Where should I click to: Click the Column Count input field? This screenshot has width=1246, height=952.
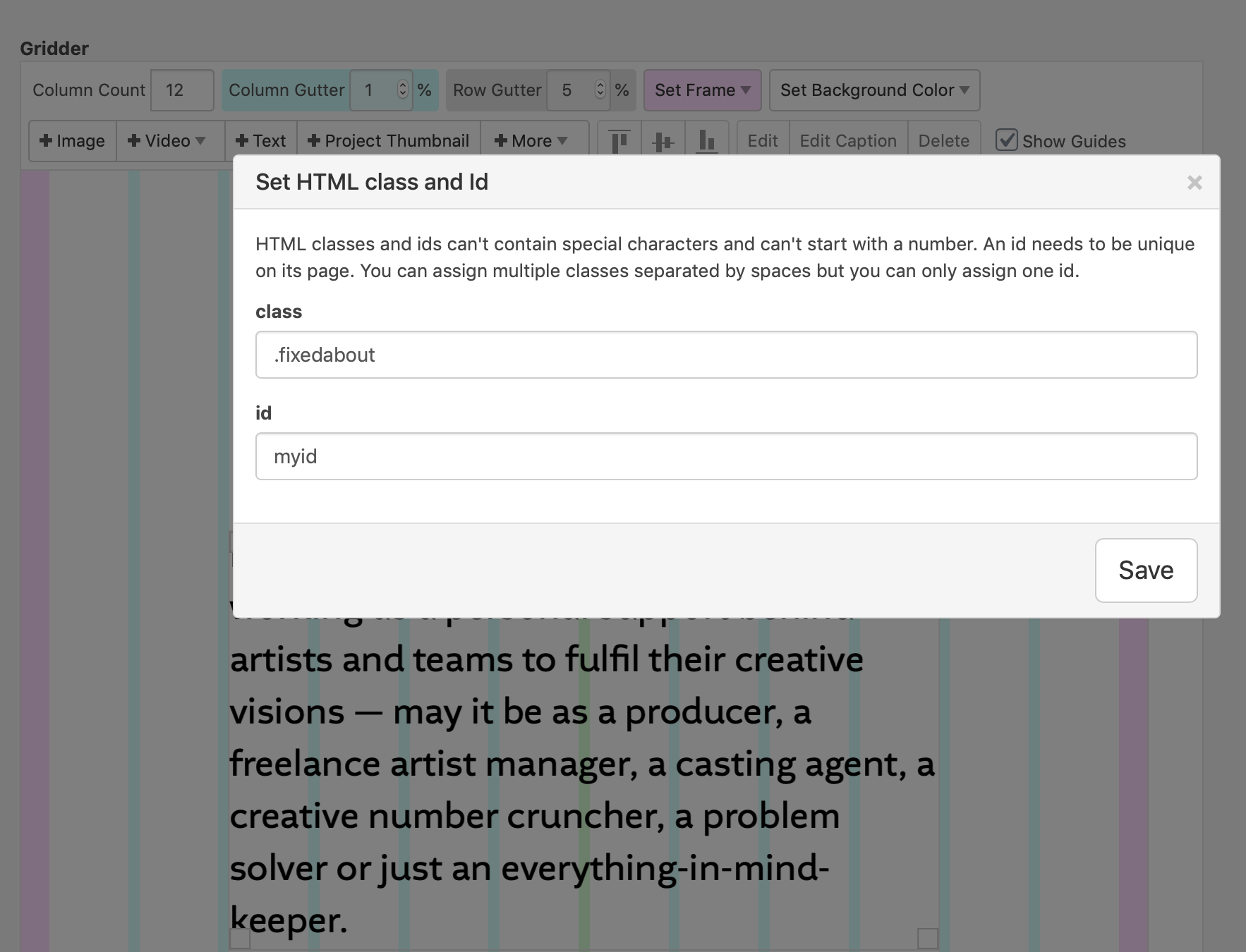pos(182,90)
